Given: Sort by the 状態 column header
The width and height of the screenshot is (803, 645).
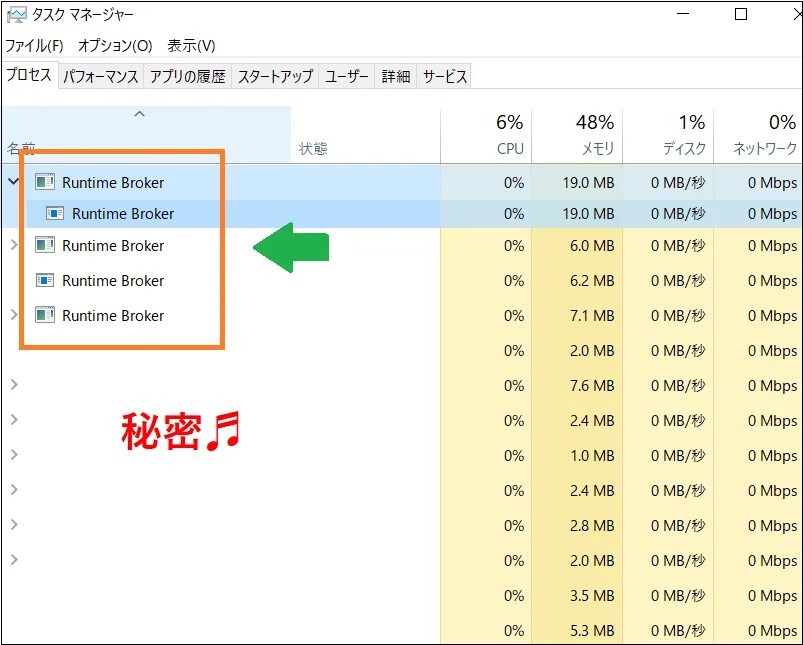Looking at the screenshot, I should click(366, 136).
